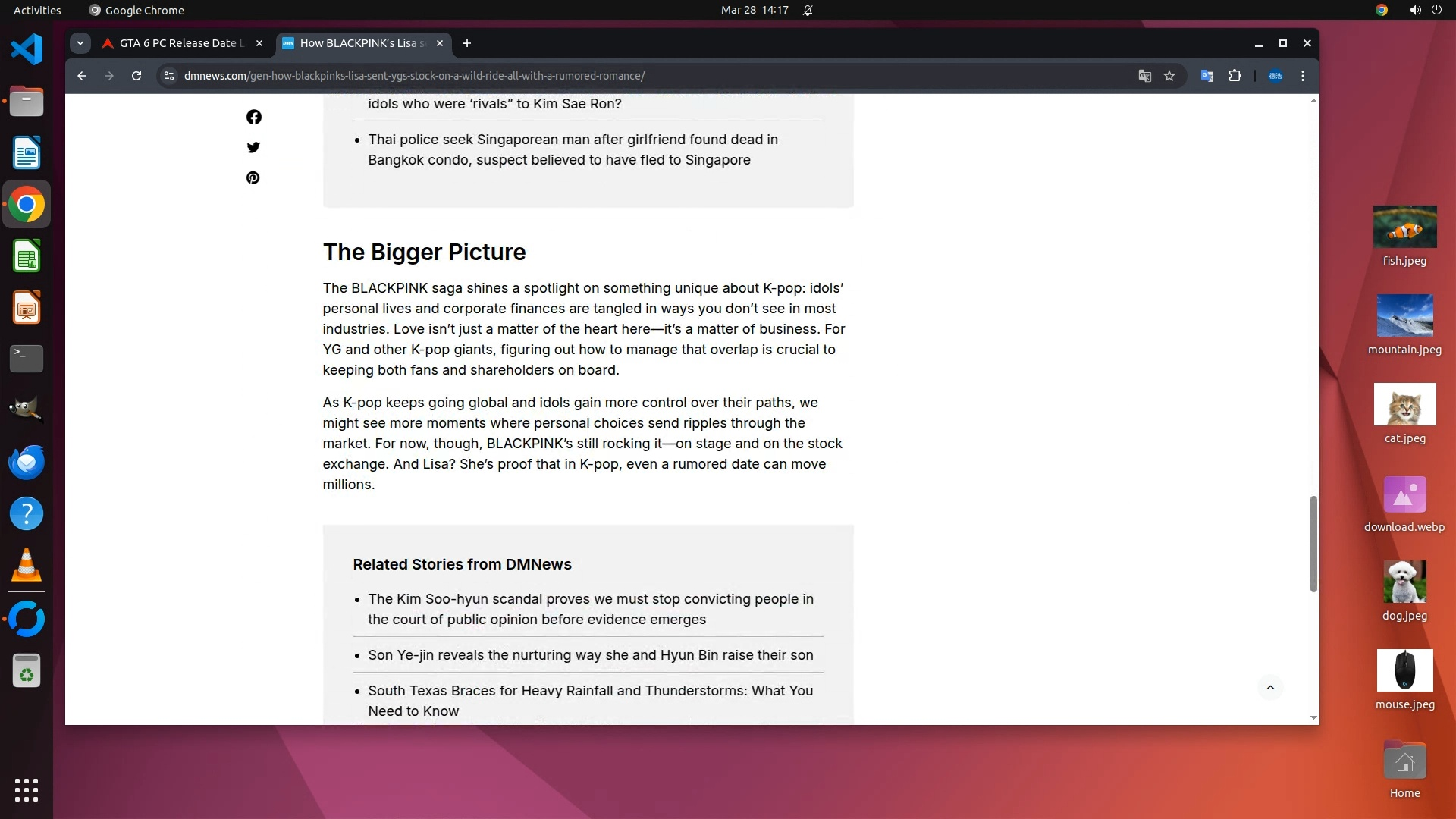Open Google Translate icon in address bar
The image size is (1456, 819).
[1144, 76]
